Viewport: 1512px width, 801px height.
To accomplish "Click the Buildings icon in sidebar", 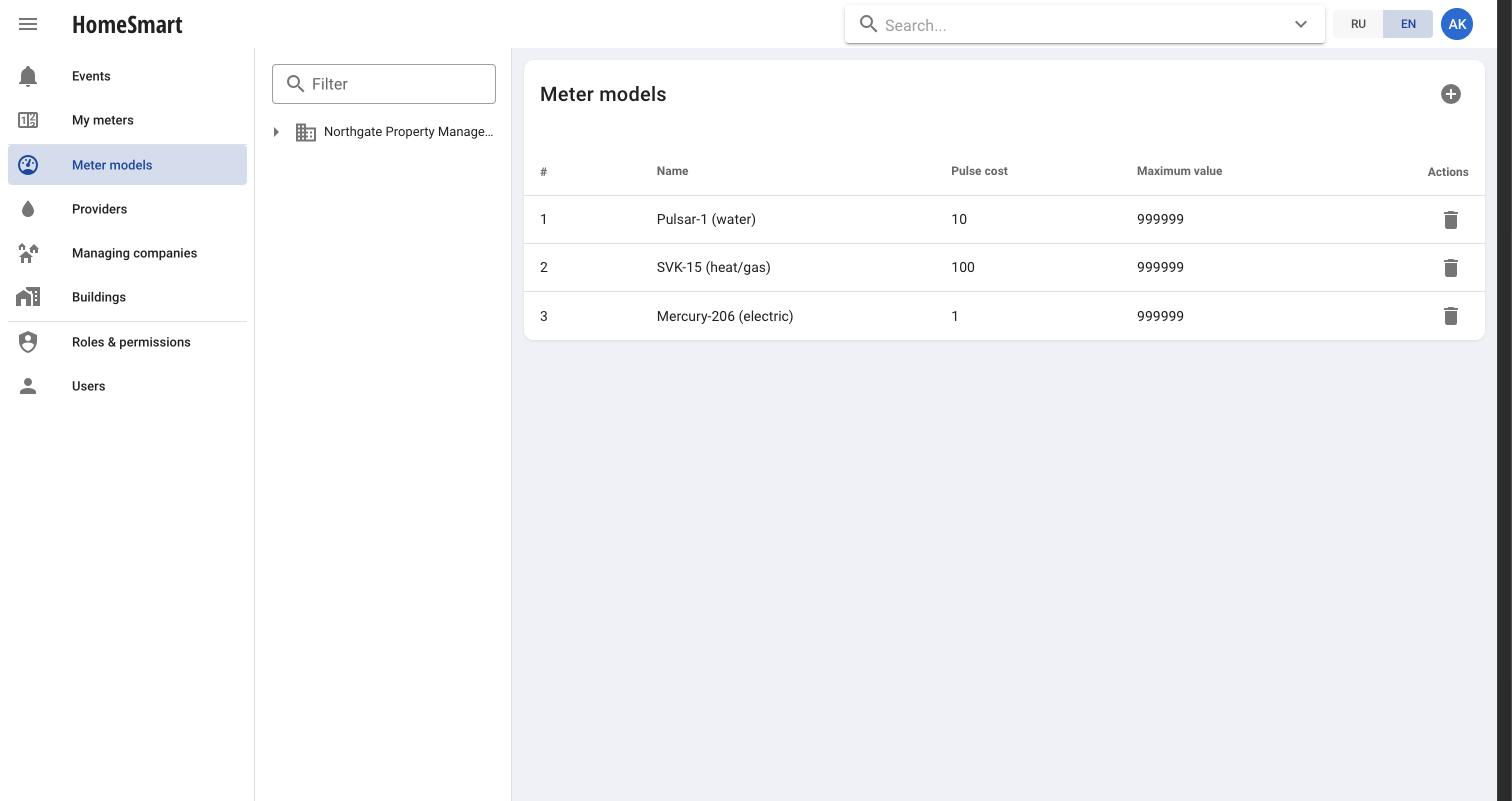I will (x=28, y=297).
